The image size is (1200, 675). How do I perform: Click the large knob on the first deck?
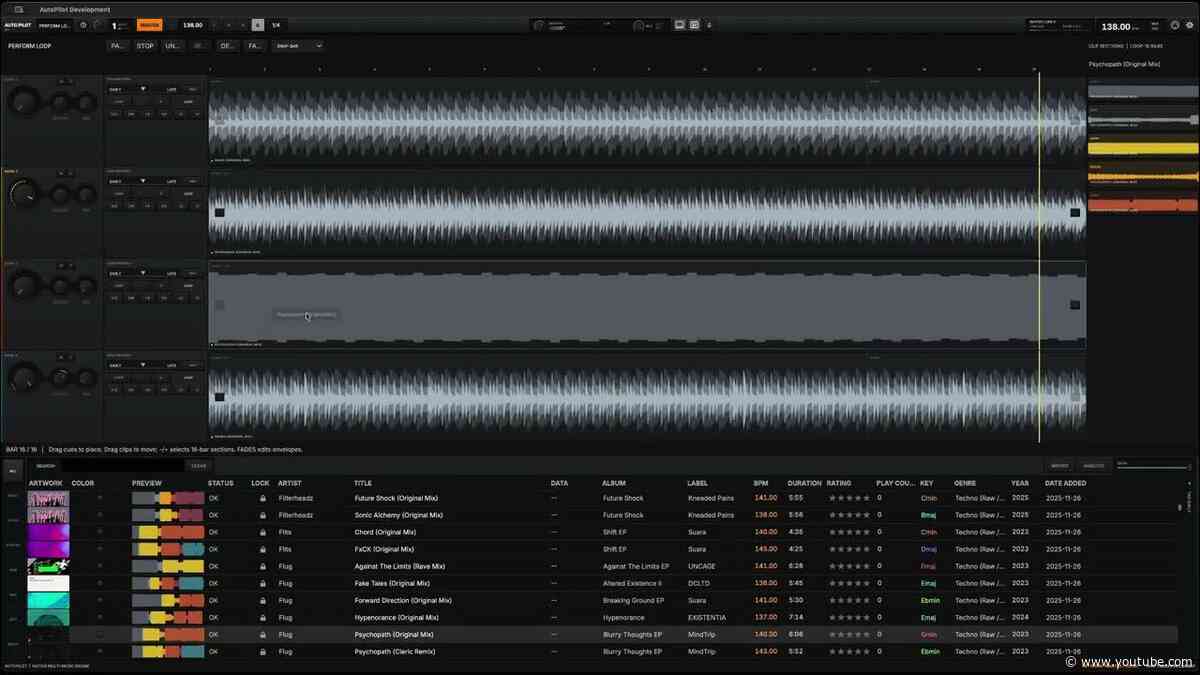24,100
